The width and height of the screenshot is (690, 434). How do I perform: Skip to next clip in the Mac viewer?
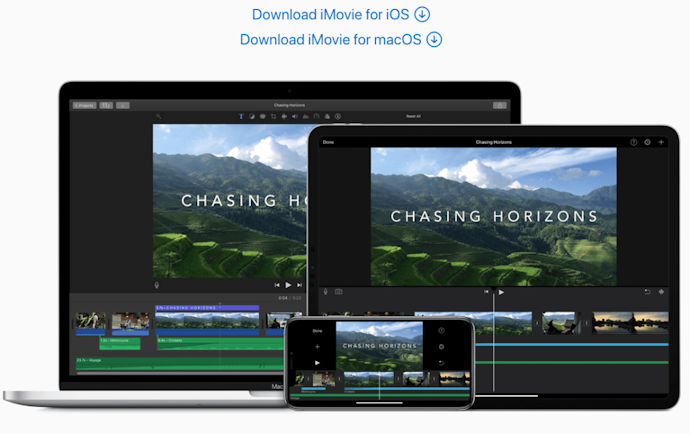300,285
